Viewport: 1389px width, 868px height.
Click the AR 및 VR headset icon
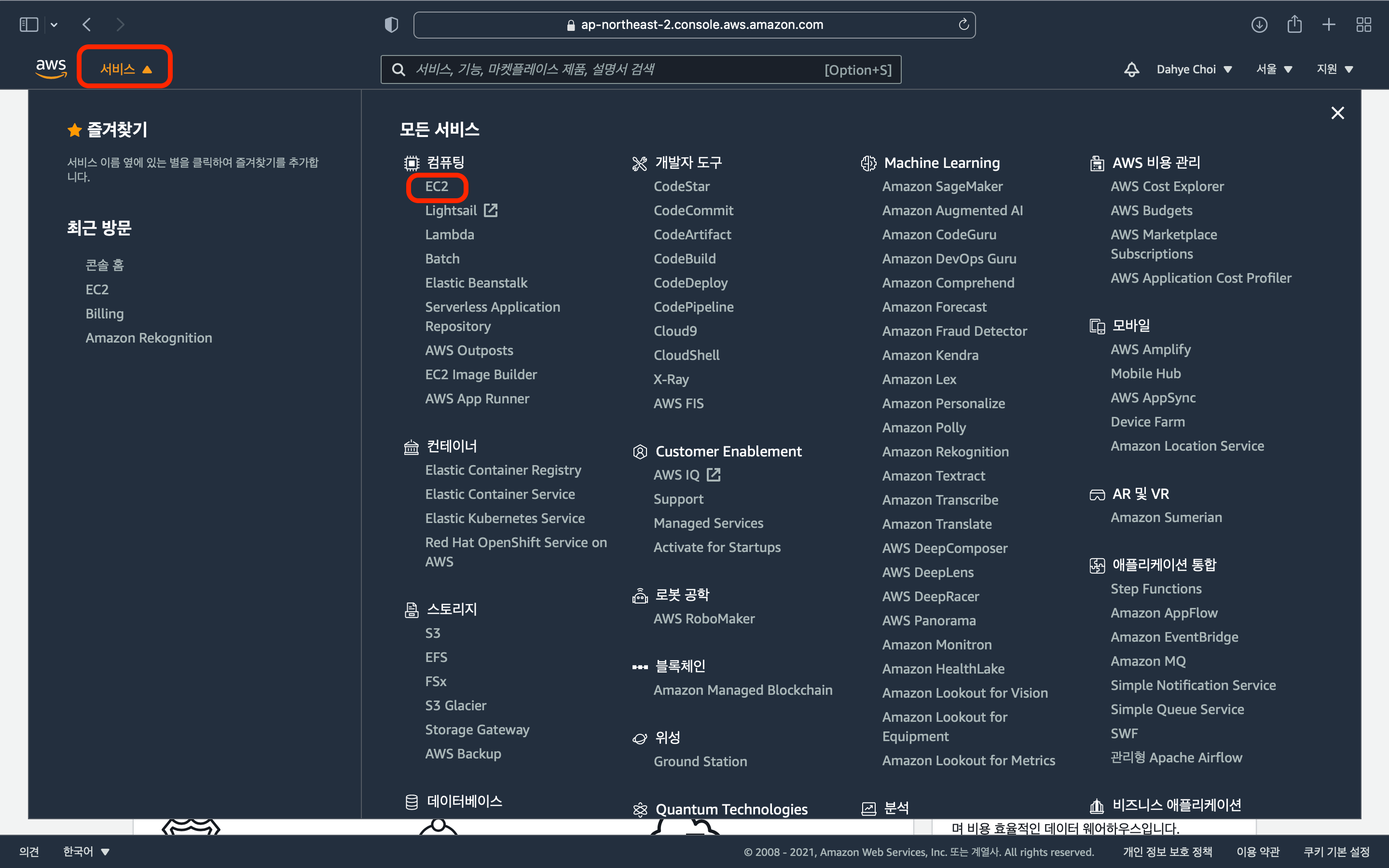pos(1097,495)
